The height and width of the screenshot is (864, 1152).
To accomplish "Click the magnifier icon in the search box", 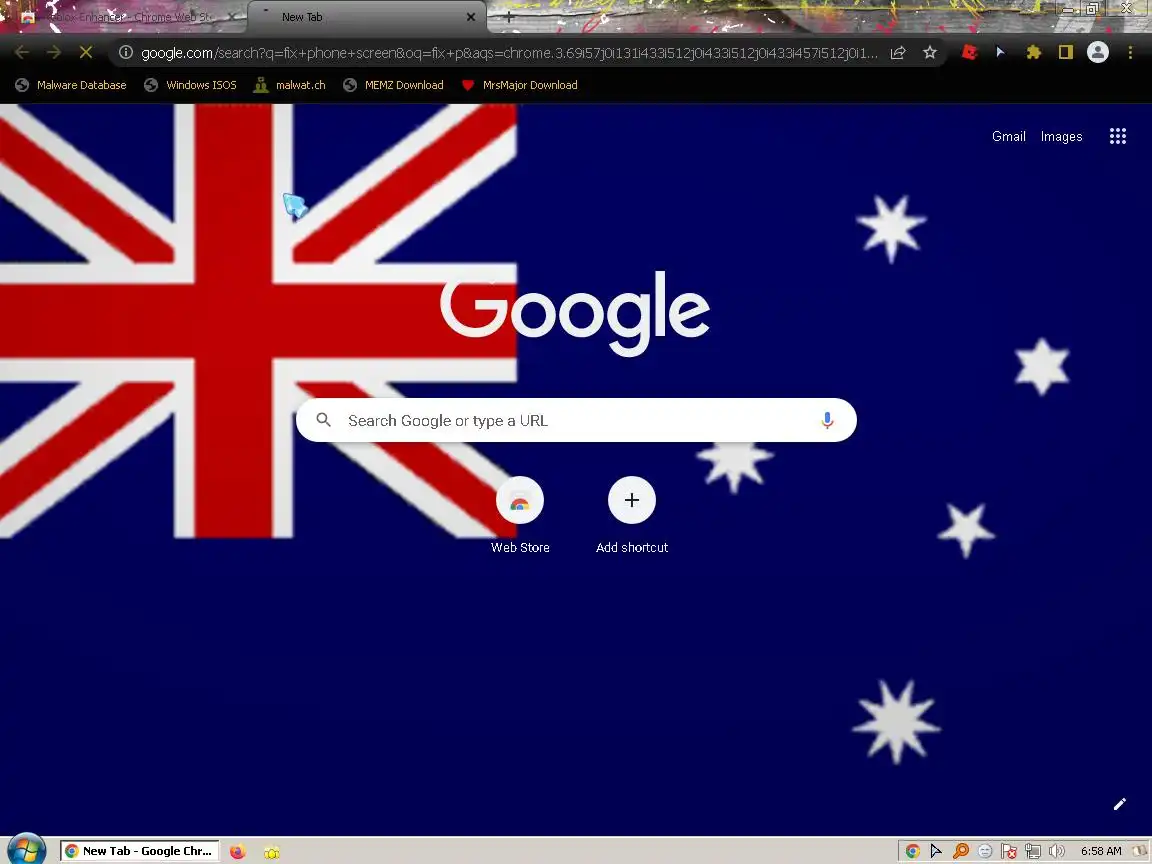I will 323,420.
